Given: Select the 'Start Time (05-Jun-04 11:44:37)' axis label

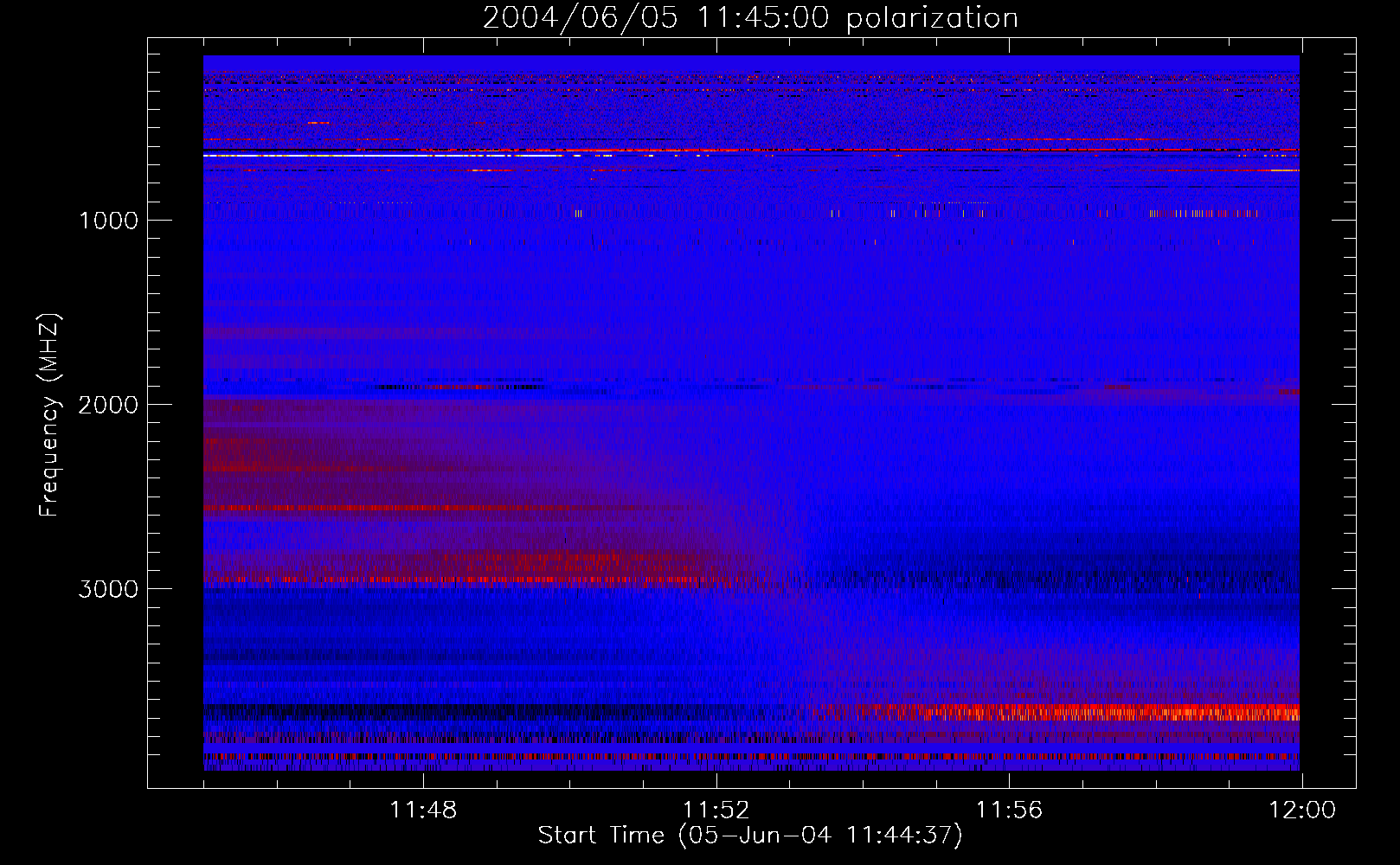Looking at the screenshot, I should tap(750, 836).
